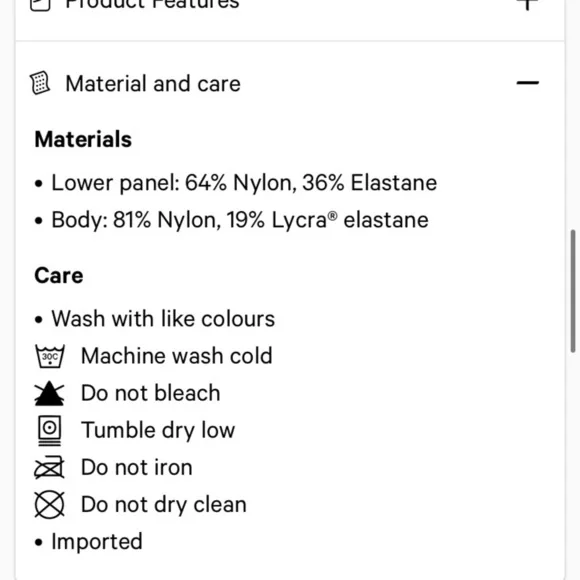Screen dimensions: 580x580
Task: Collapse Material and care with minus icon
Action: [x=527, y=83]
